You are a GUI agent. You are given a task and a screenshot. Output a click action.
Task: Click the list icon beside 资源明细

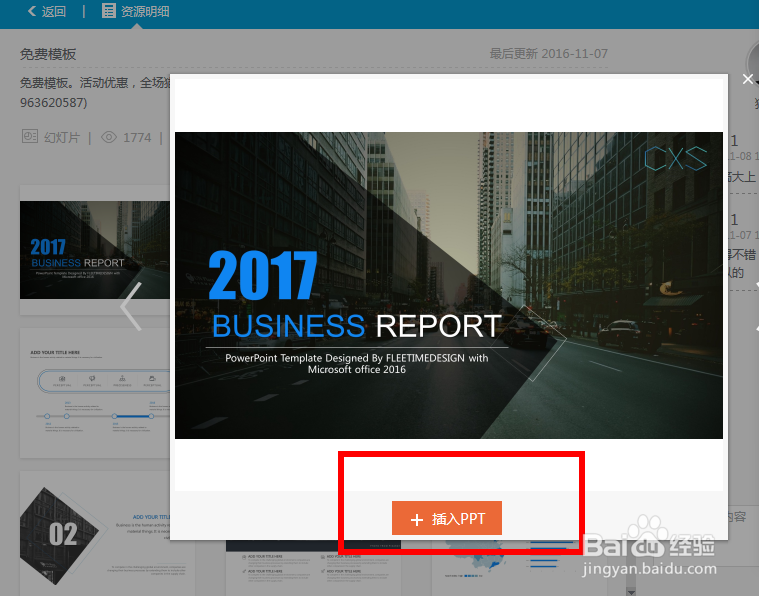(x=108, y=11)
